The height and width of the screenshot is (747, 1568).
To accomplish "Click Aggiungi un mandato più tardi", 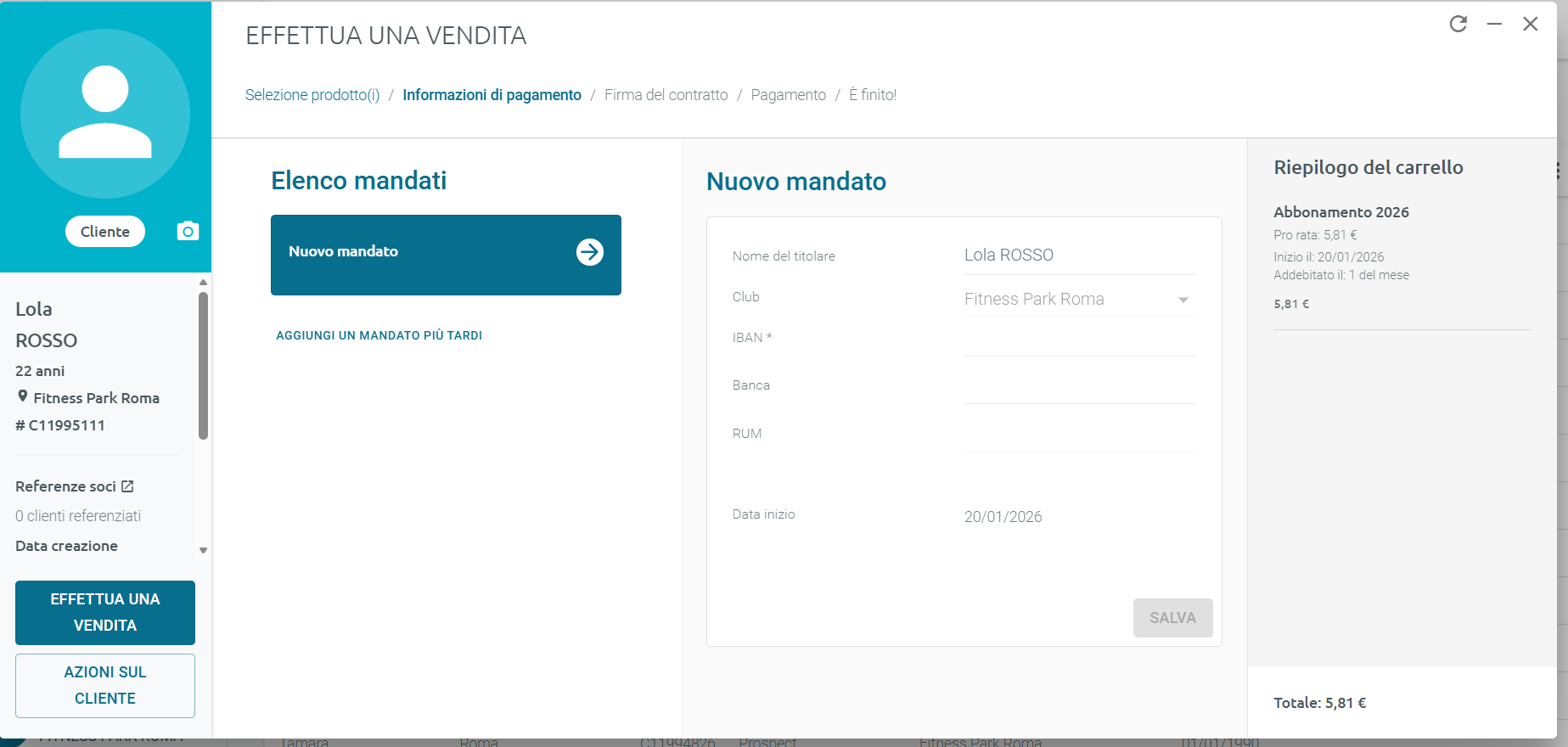I will tap(379, 335).
